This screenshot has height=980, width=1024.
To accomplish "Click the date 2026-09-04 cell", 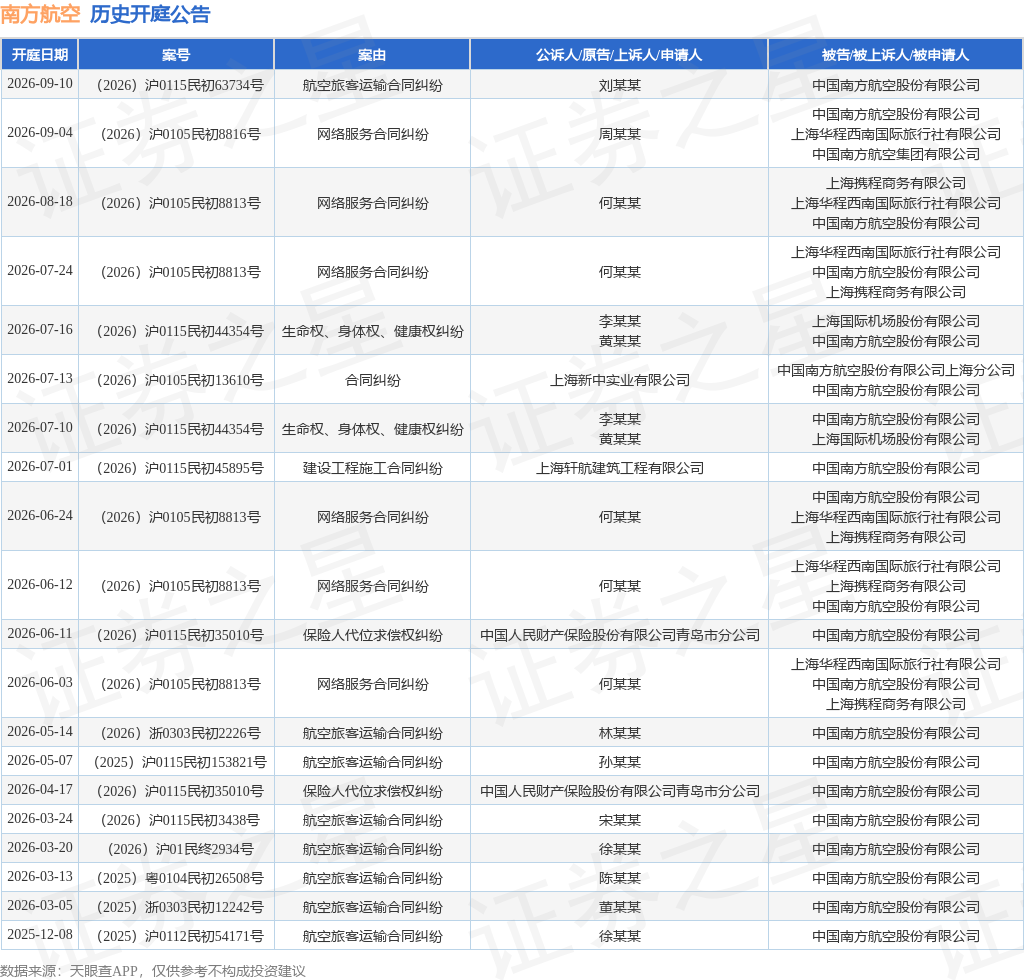I will (40, 133).
